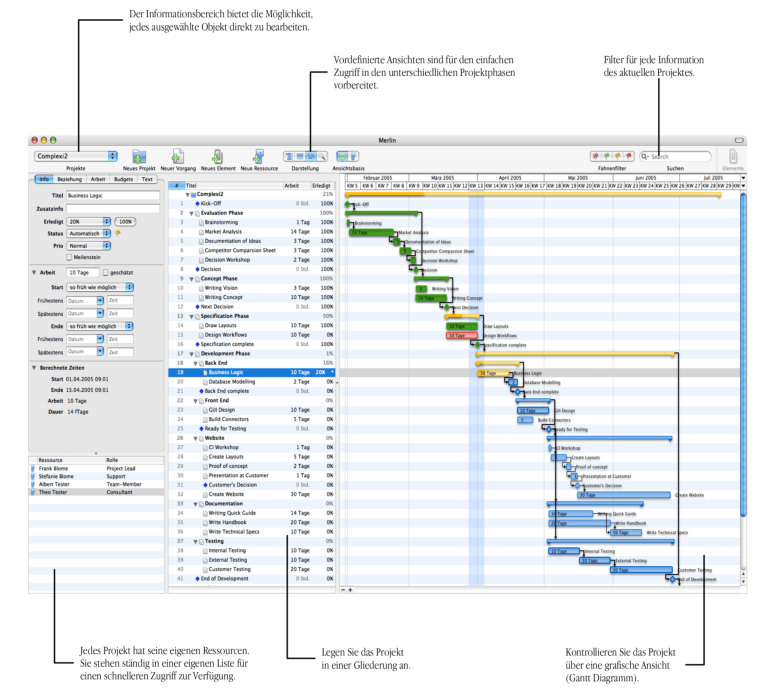Click into the Zusatzinfo input field
Screen dimensions: 768x689
(113, 209)
